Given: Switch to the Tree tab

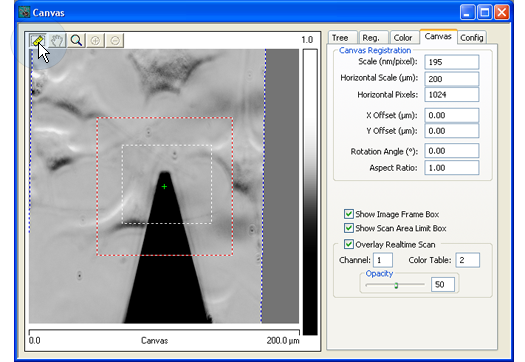Looking at the screenshot, I should pos(343,38).
